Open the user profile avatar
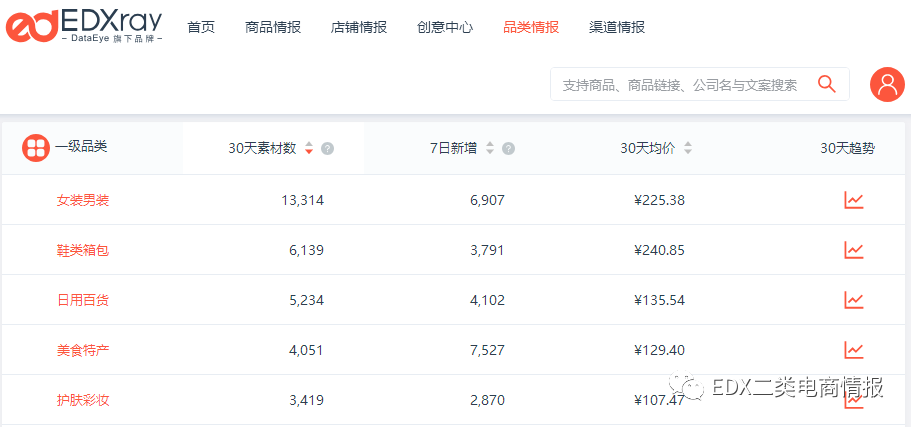The image size is (911, 427). coord(887,85)
